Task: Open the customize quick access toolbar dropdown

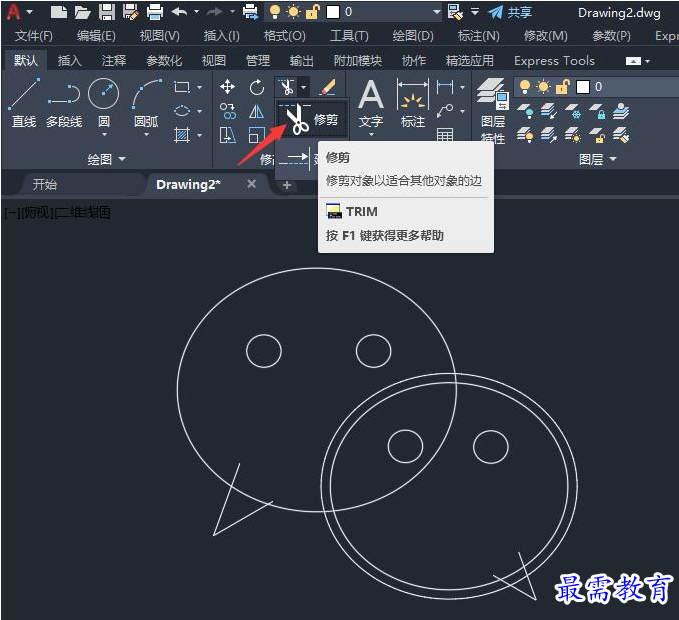Action: click(x=475, y=12)
